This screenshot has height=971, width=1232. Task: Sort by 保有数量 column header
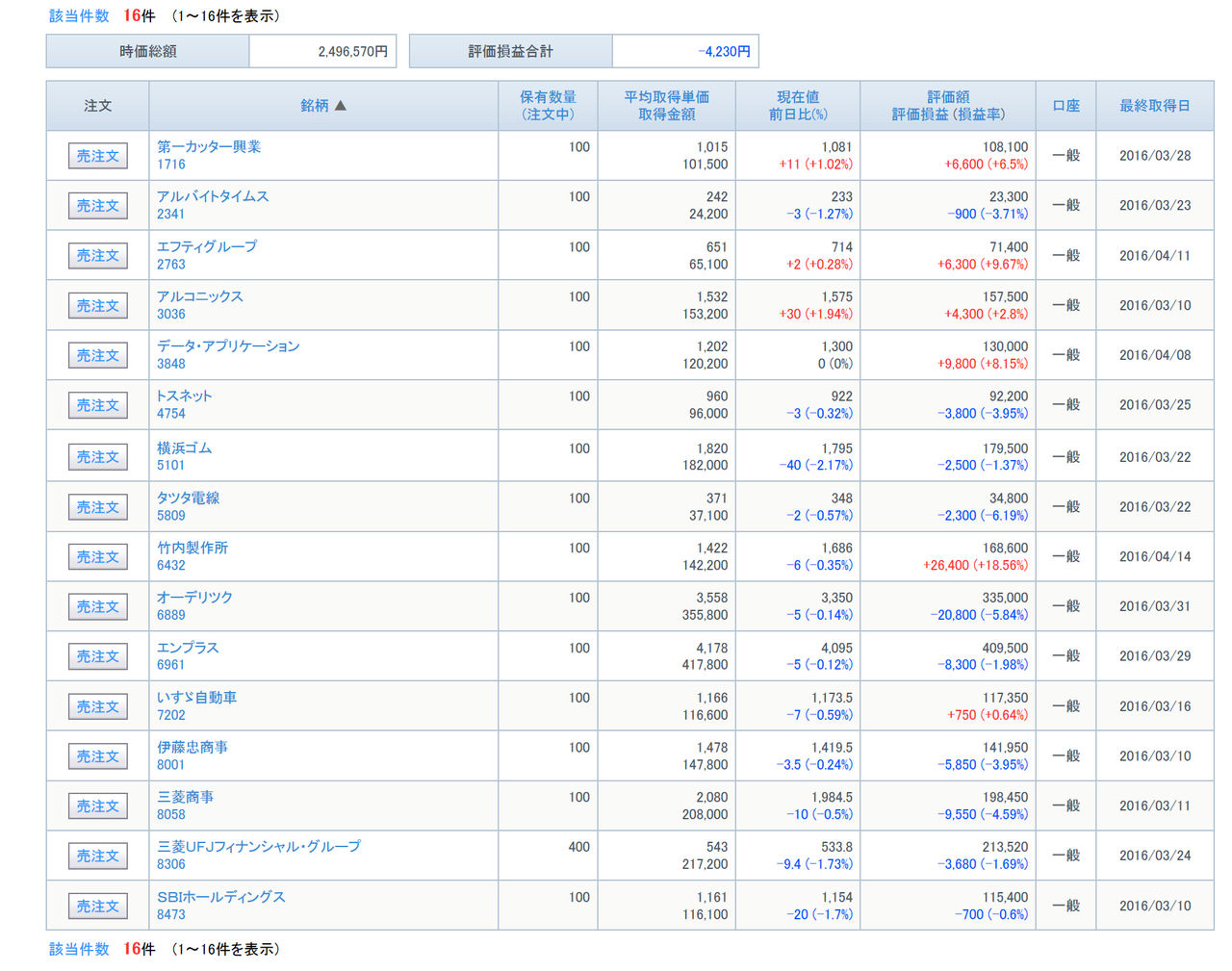pyautogui.click(x=548, y=97)
